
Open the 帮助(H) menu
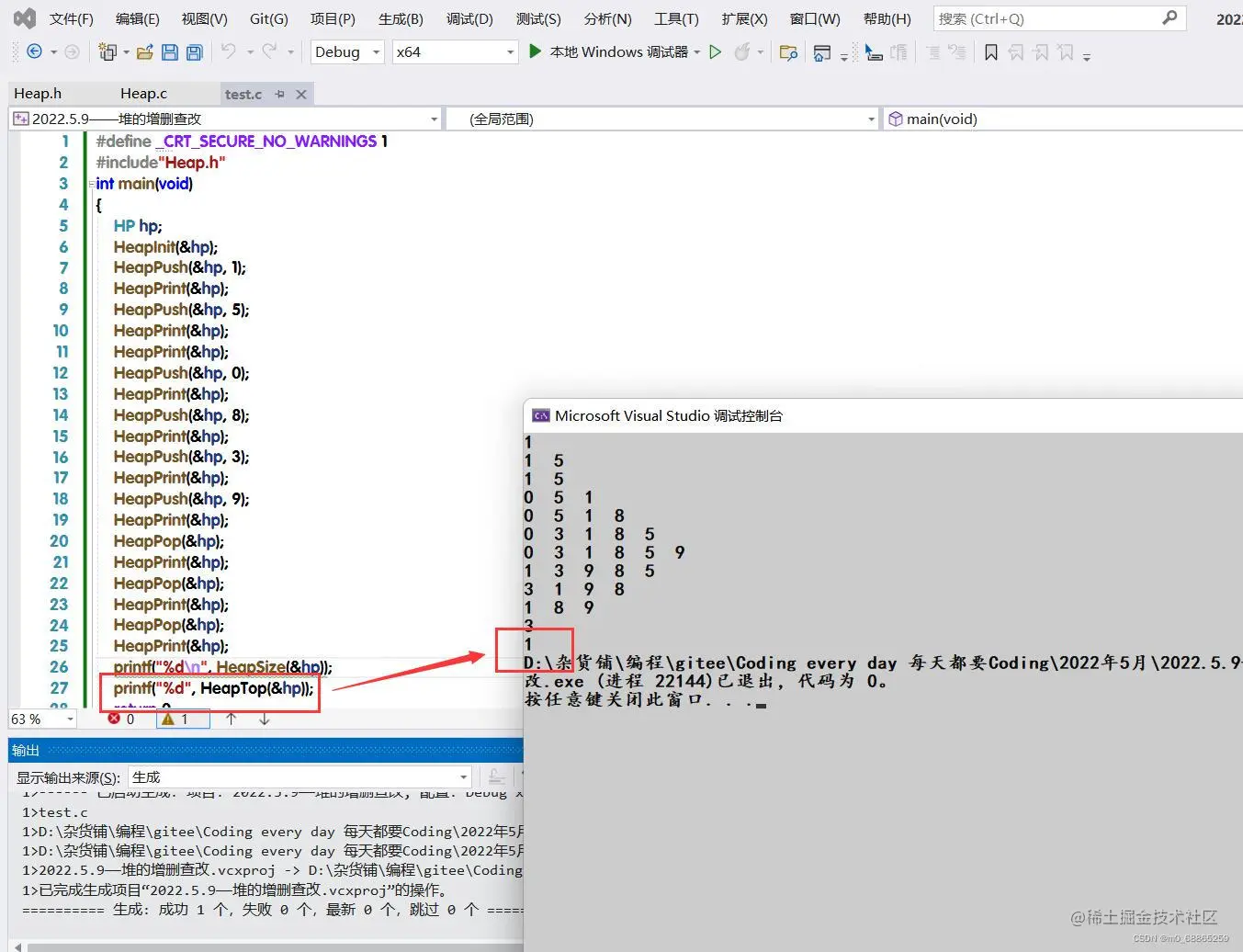[x=887, y=18]
